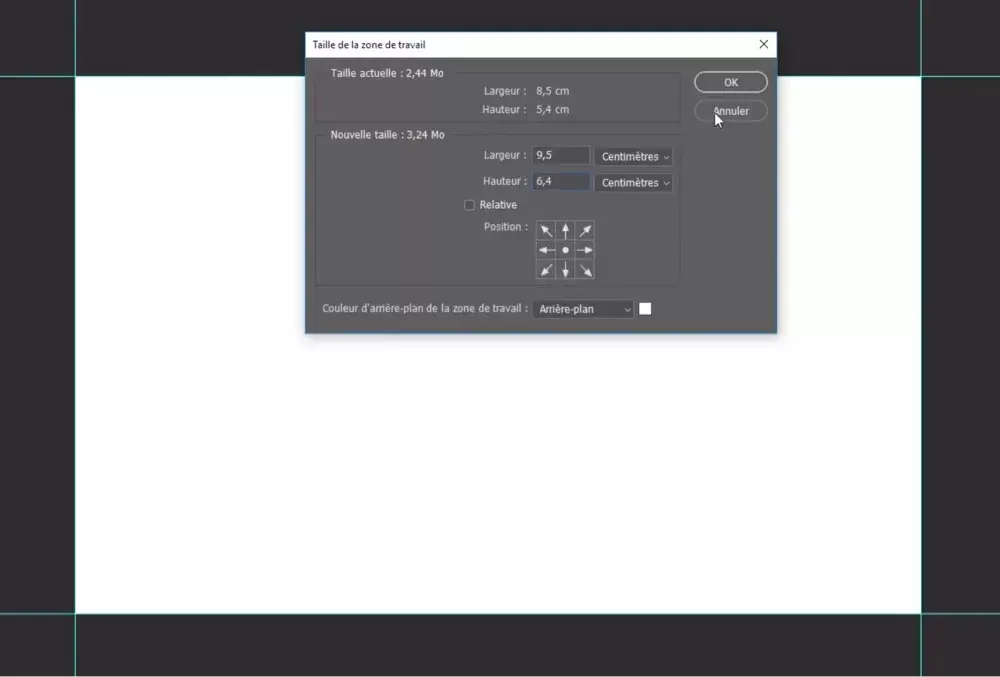Click the Nouvelle taille : 3,24 Mo label

tap(387, 135)
